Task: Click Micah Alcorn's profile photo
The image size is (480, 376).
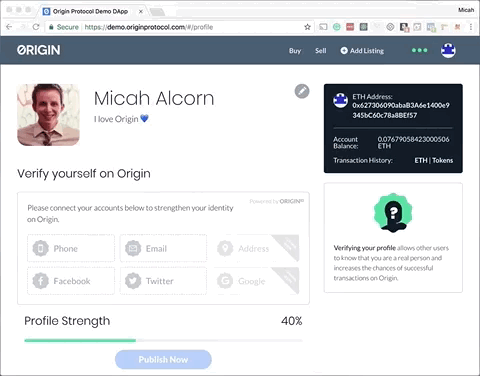Action: click(48, 115)
